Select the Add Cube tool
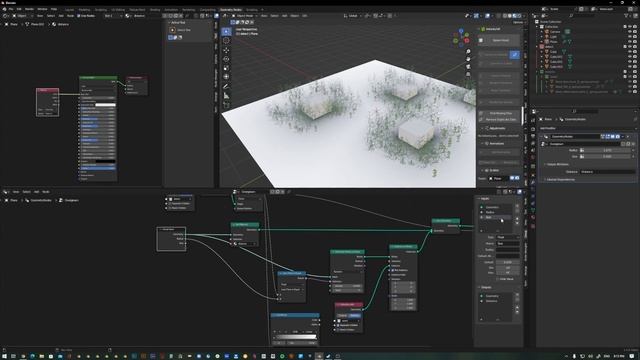 (226, 105)
